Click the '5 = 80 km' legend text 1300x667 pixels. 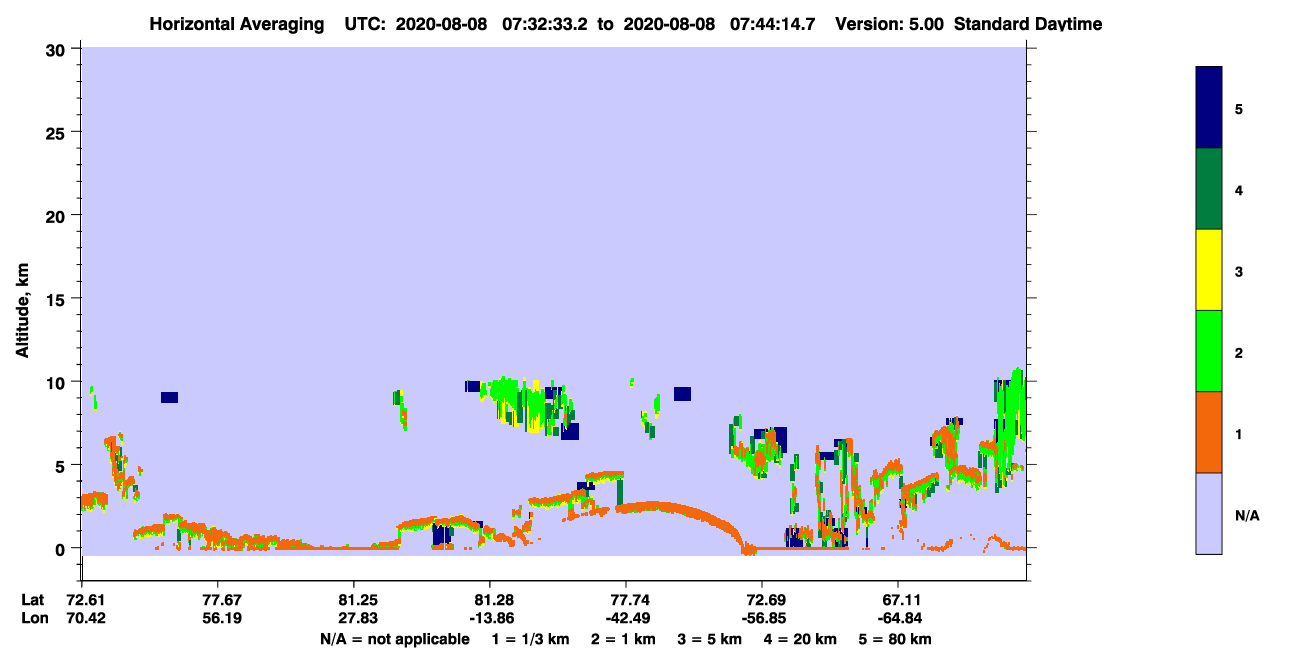click(x=895, y=639)
